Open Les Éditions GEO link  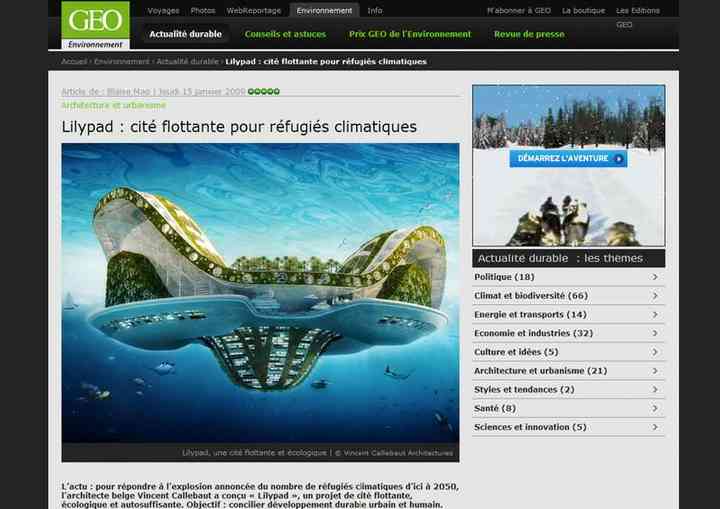(638, 17)
